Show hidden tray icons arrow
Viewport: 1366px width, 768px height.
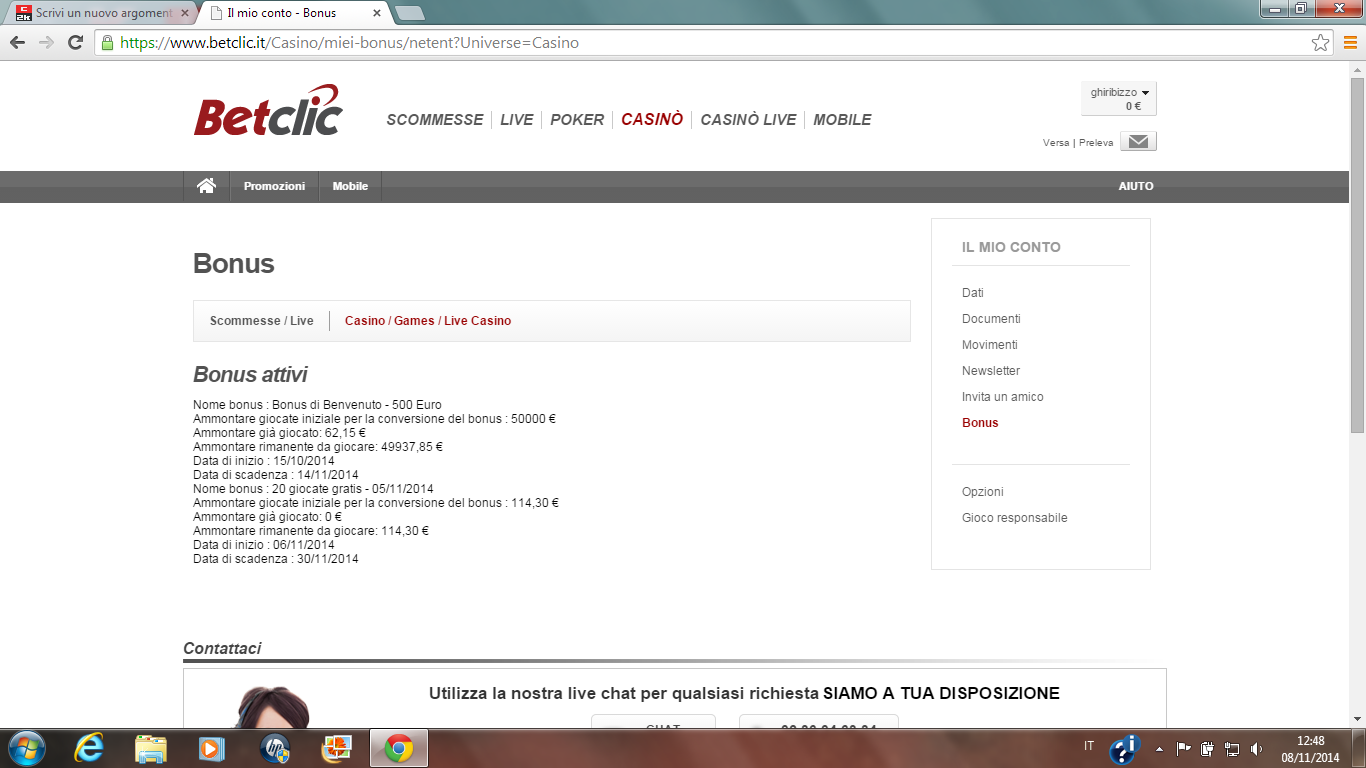1159,748
